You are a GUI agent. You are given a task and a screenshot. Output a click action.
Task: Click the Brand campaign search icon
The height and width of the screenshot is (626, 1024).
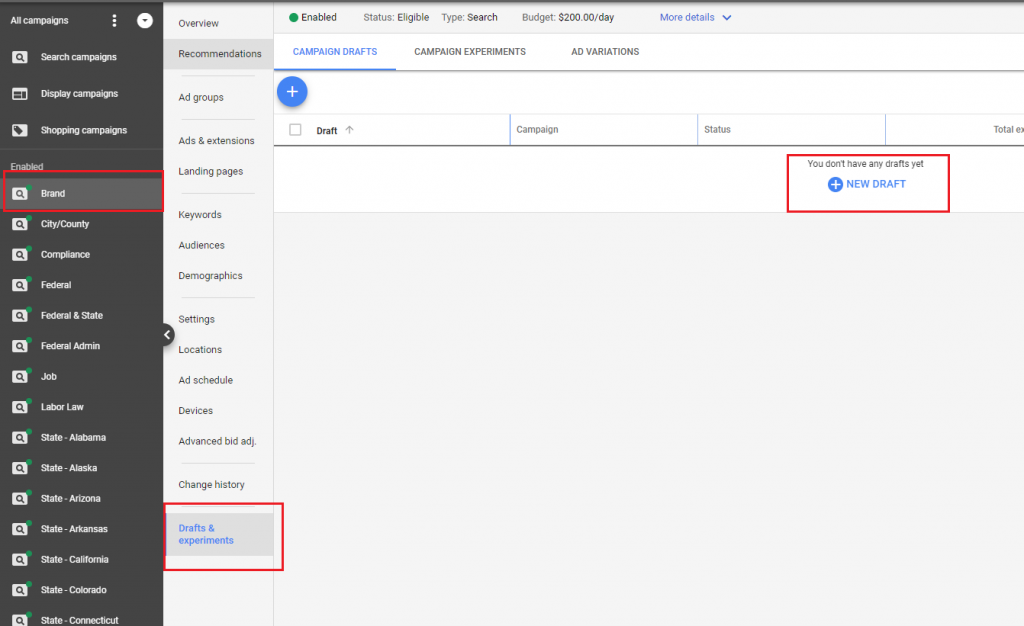pos(20,194)
